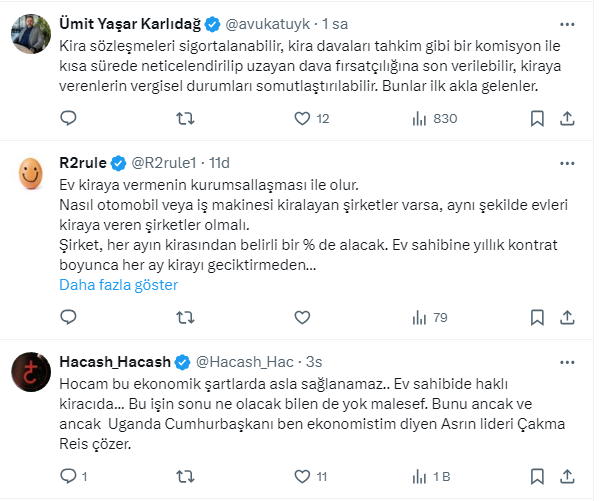This screenshot has height=501, width=610.
Task: View analytics showing 830 views
Action: (420, 119)
